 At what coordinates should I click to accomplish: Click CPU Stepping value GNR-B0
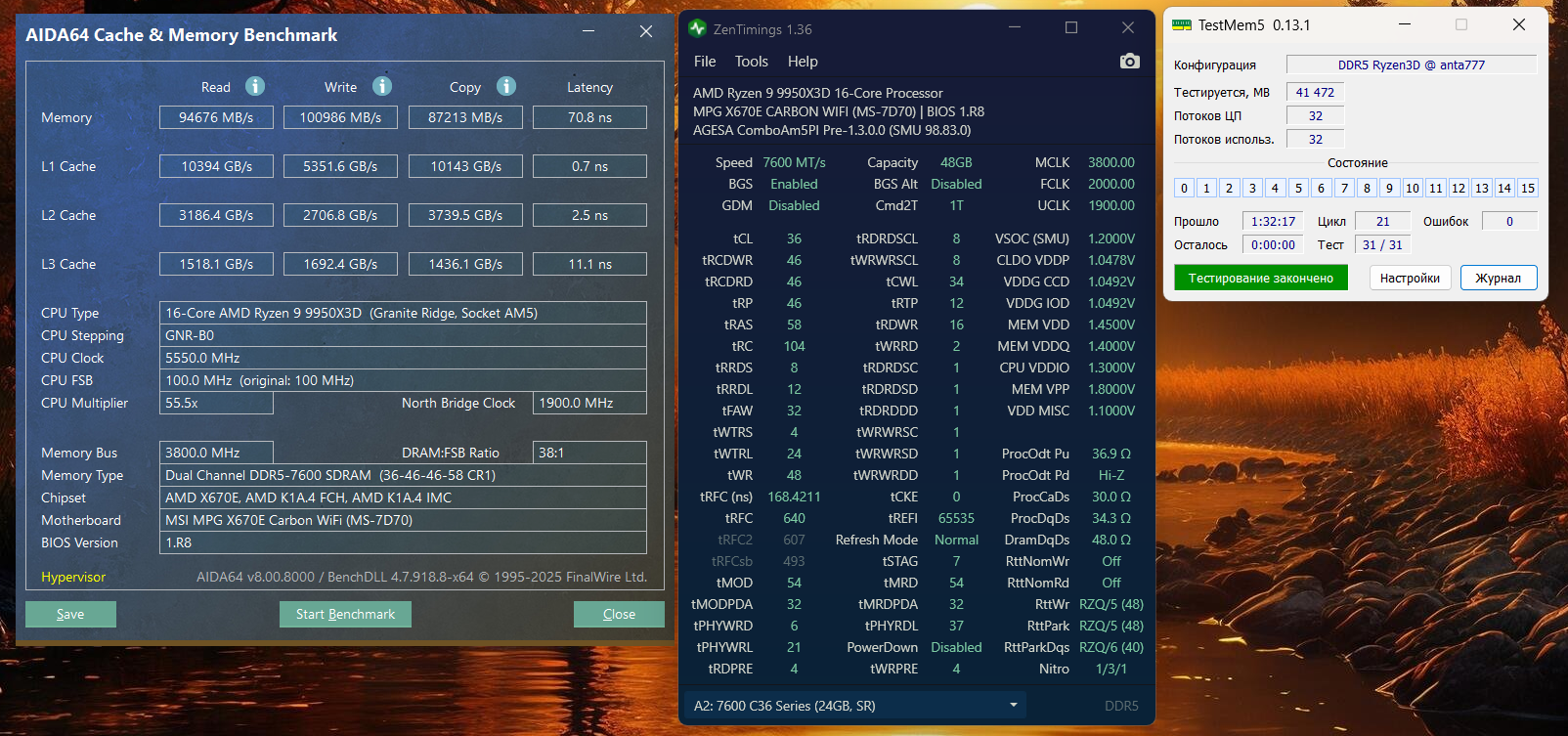403,335
